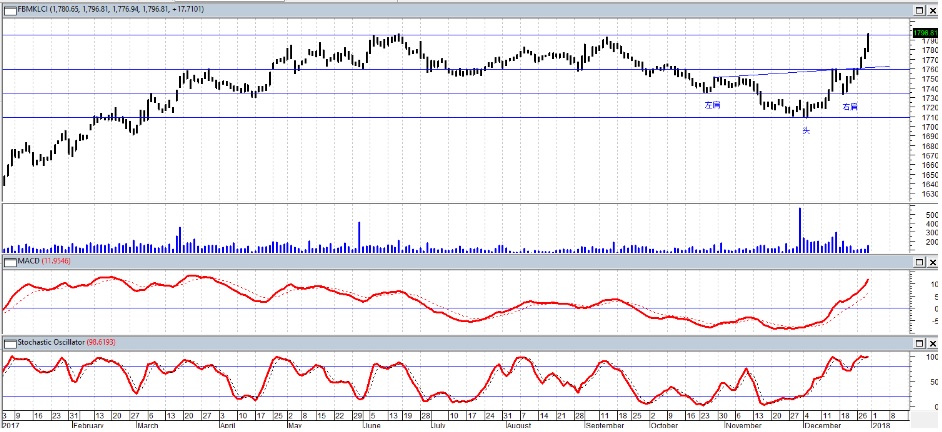
Task: Click the November label on date axis
Action: [743, 425]
